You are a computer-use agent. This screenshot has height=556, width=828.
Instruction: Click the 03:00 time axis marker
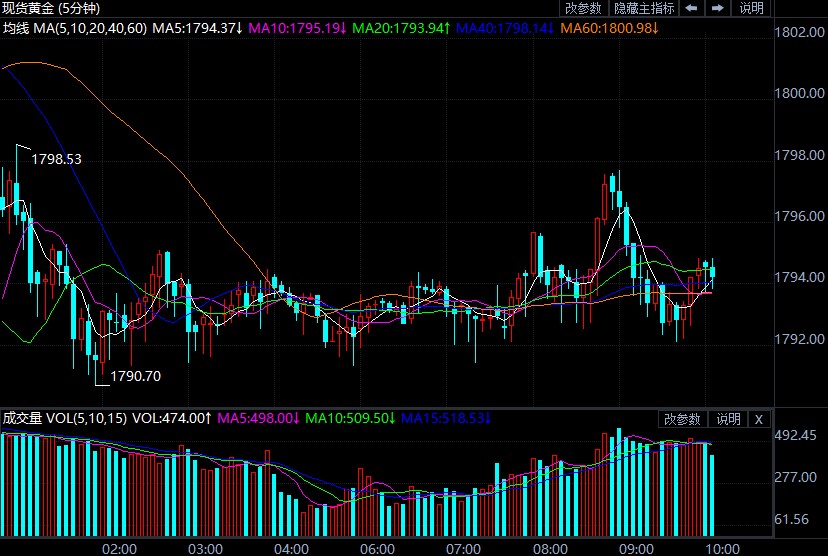[205, 549]
